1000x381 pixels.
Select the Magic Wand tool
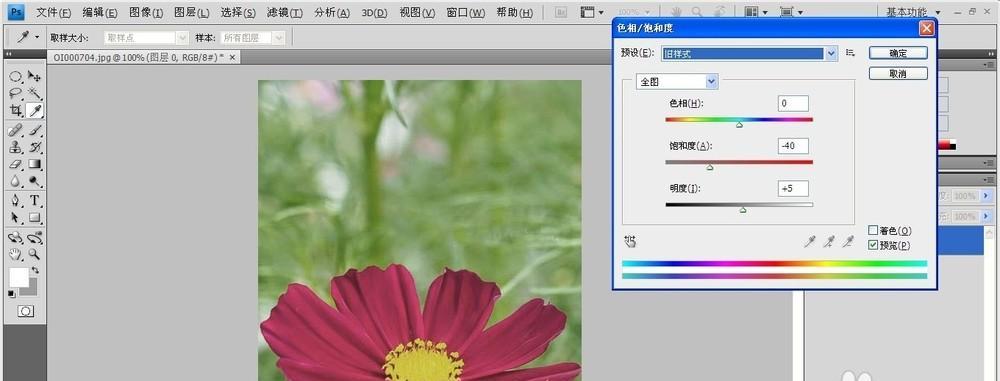35,93
